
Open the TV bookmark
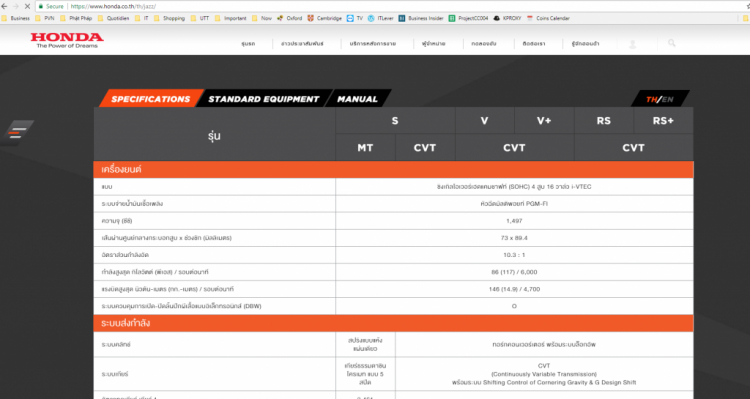point(355,18)
